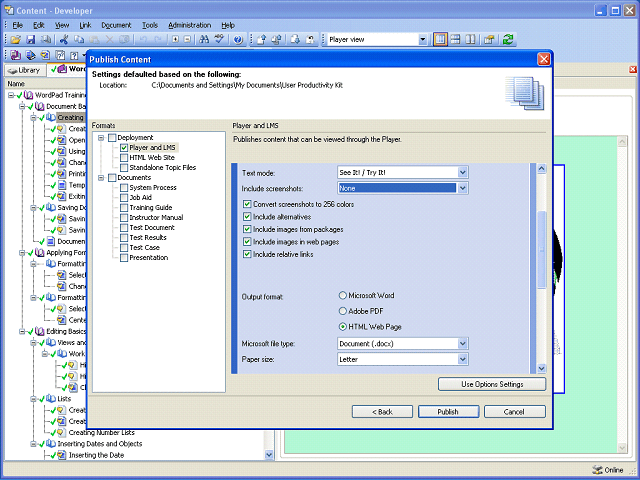Screen dimensions: 640x480
Task: Select Creating Number Lists tree item
Action: pos(101,433)
